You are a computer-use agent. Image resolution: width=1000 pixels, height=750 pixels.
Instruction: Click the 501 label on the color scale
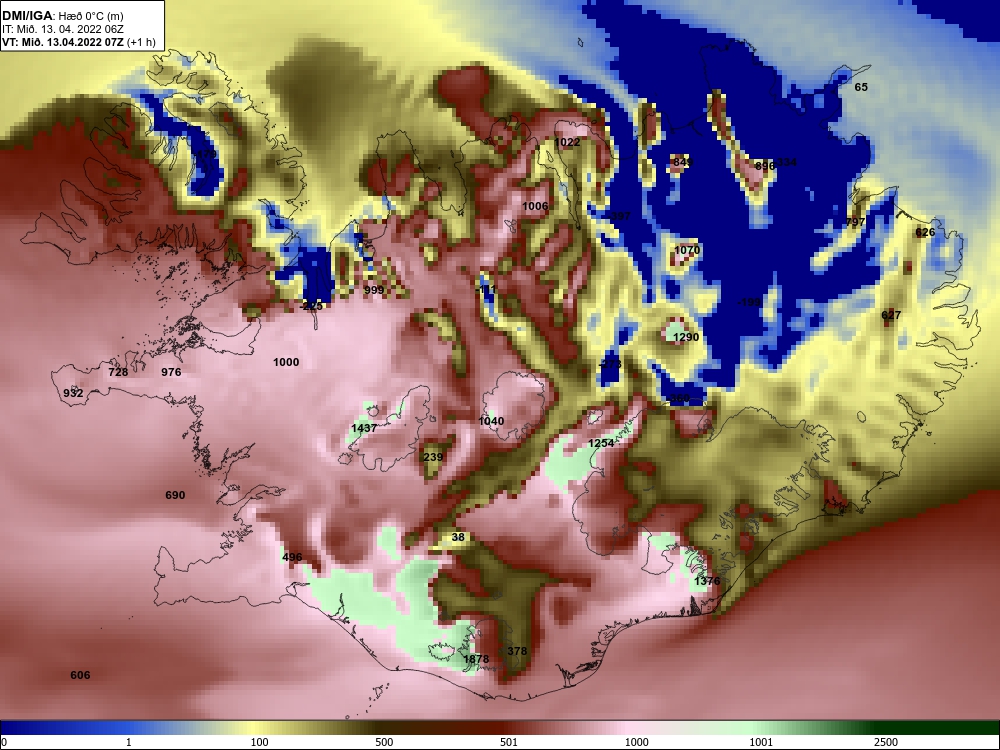pyautogui.click(x=508, y=742)
